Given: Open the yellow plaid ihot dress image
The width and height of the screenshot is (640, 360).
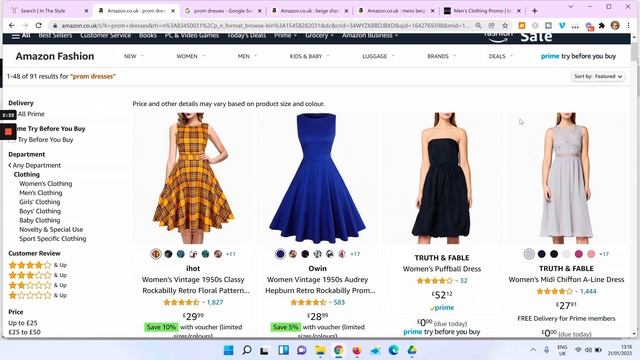Looking at the screenshot, I should coord(193,178).
